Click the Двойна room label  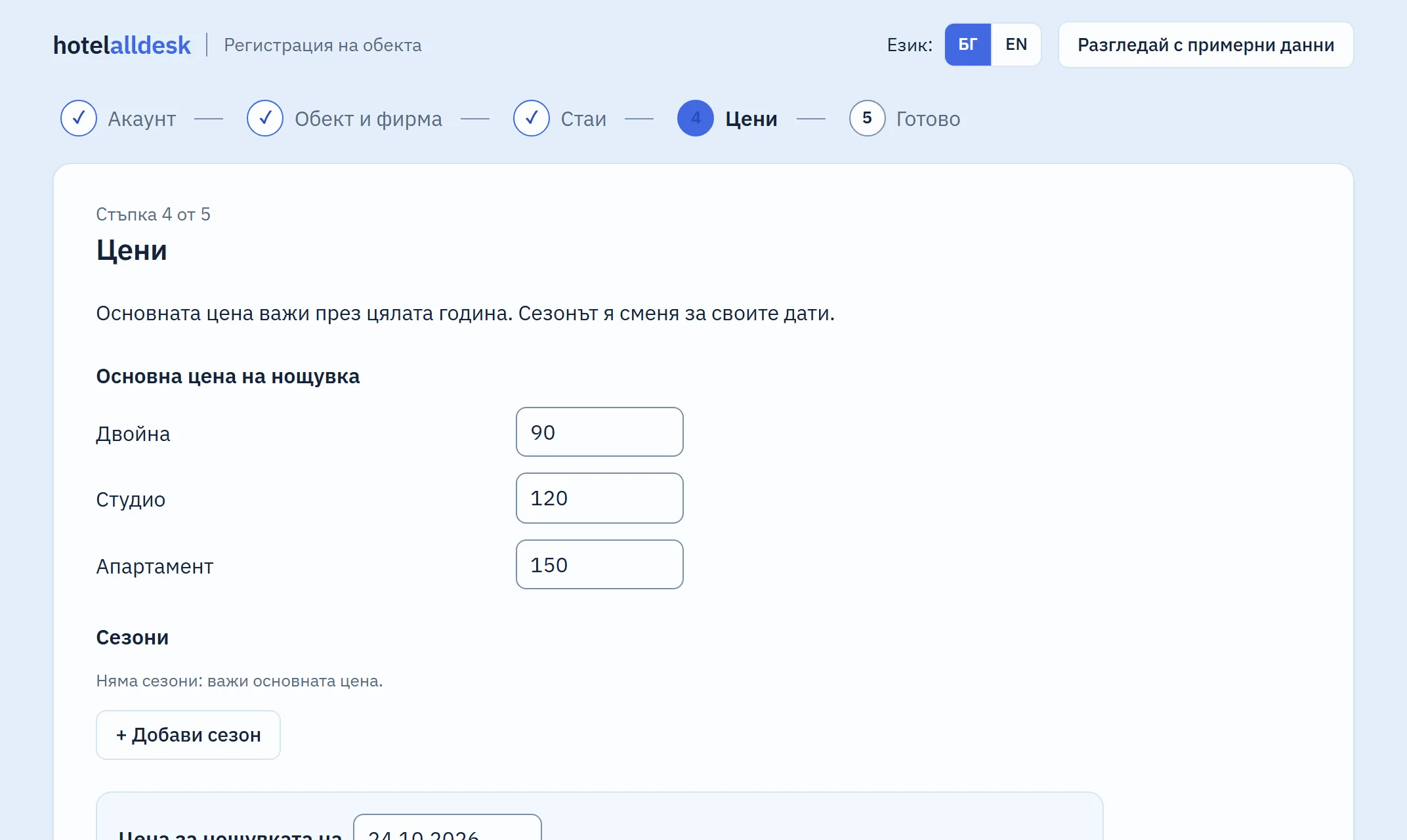point(133,434)
